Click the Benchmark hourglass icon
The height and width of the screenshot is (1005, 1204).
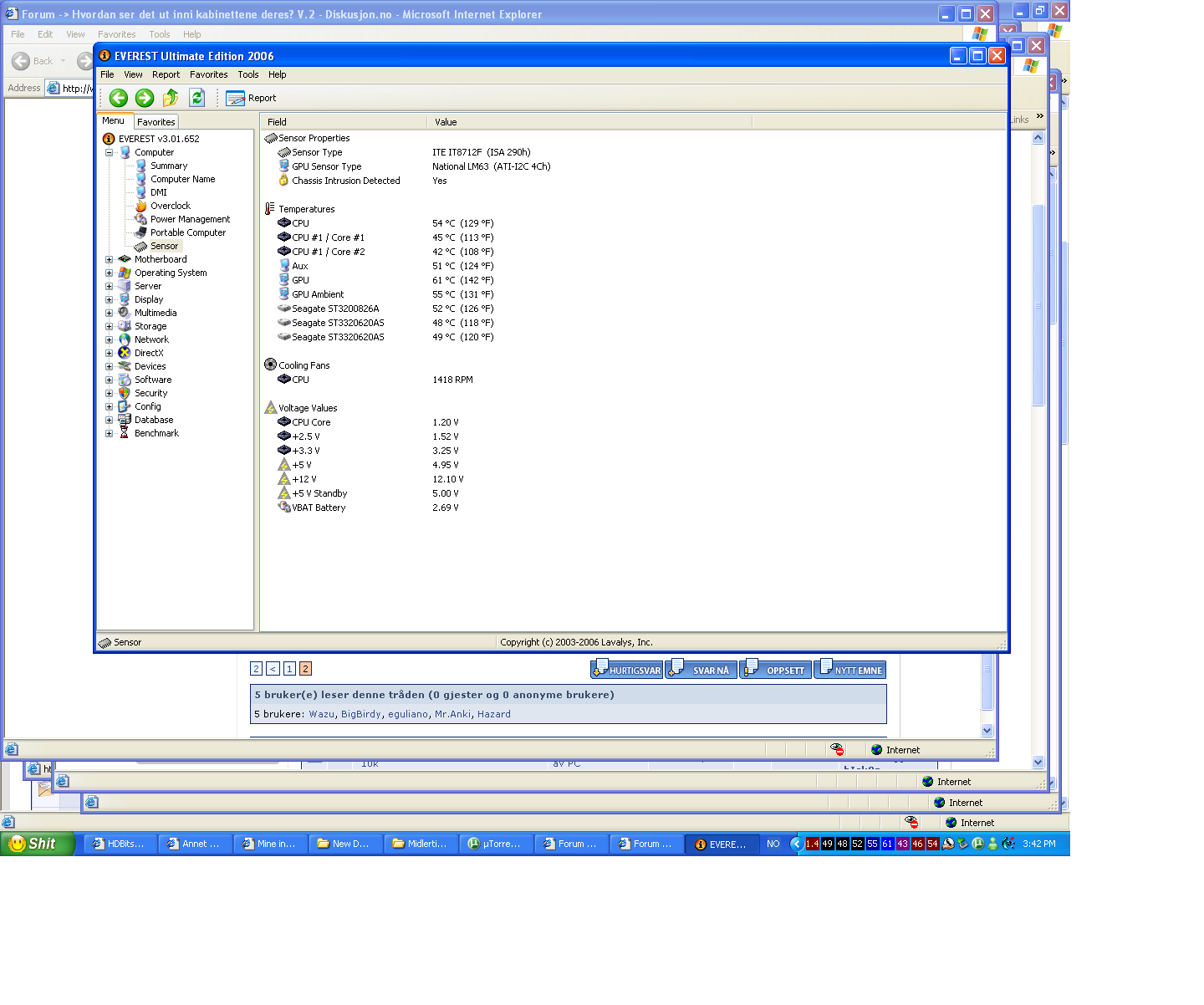(x=125, y=433)
